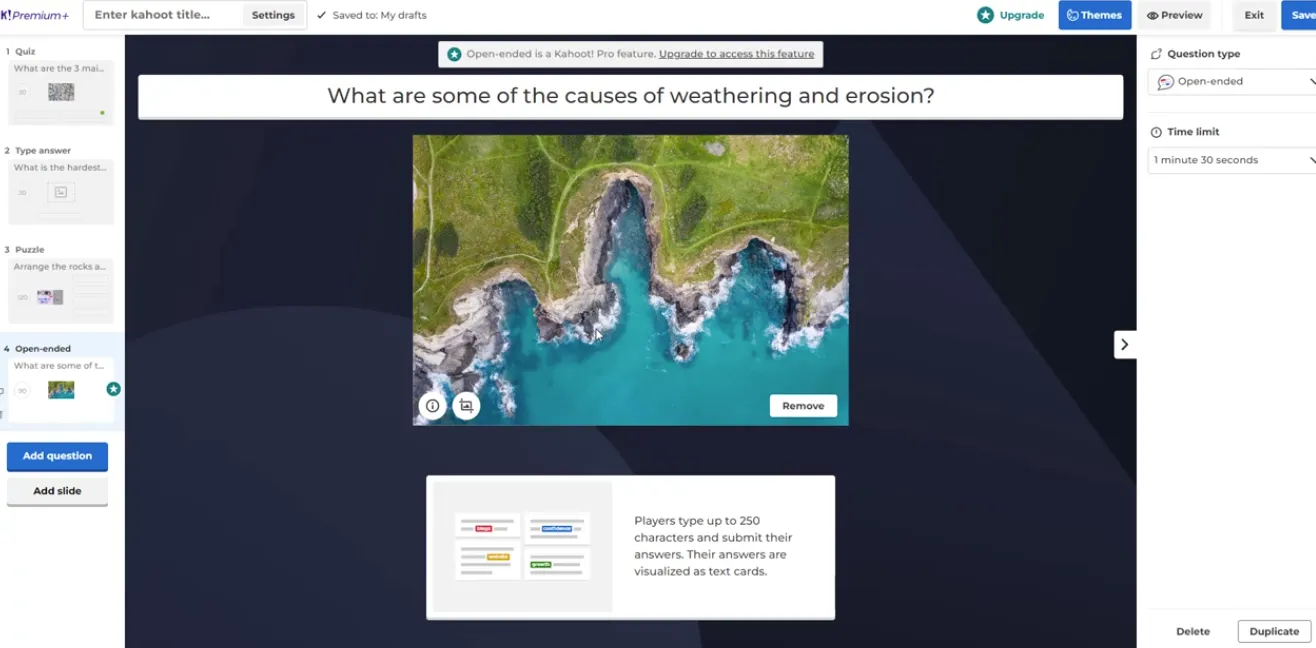Click the star icon in the Pro feature banner
The width and height of the screenshot is (1316, 648).
[454, 54]
